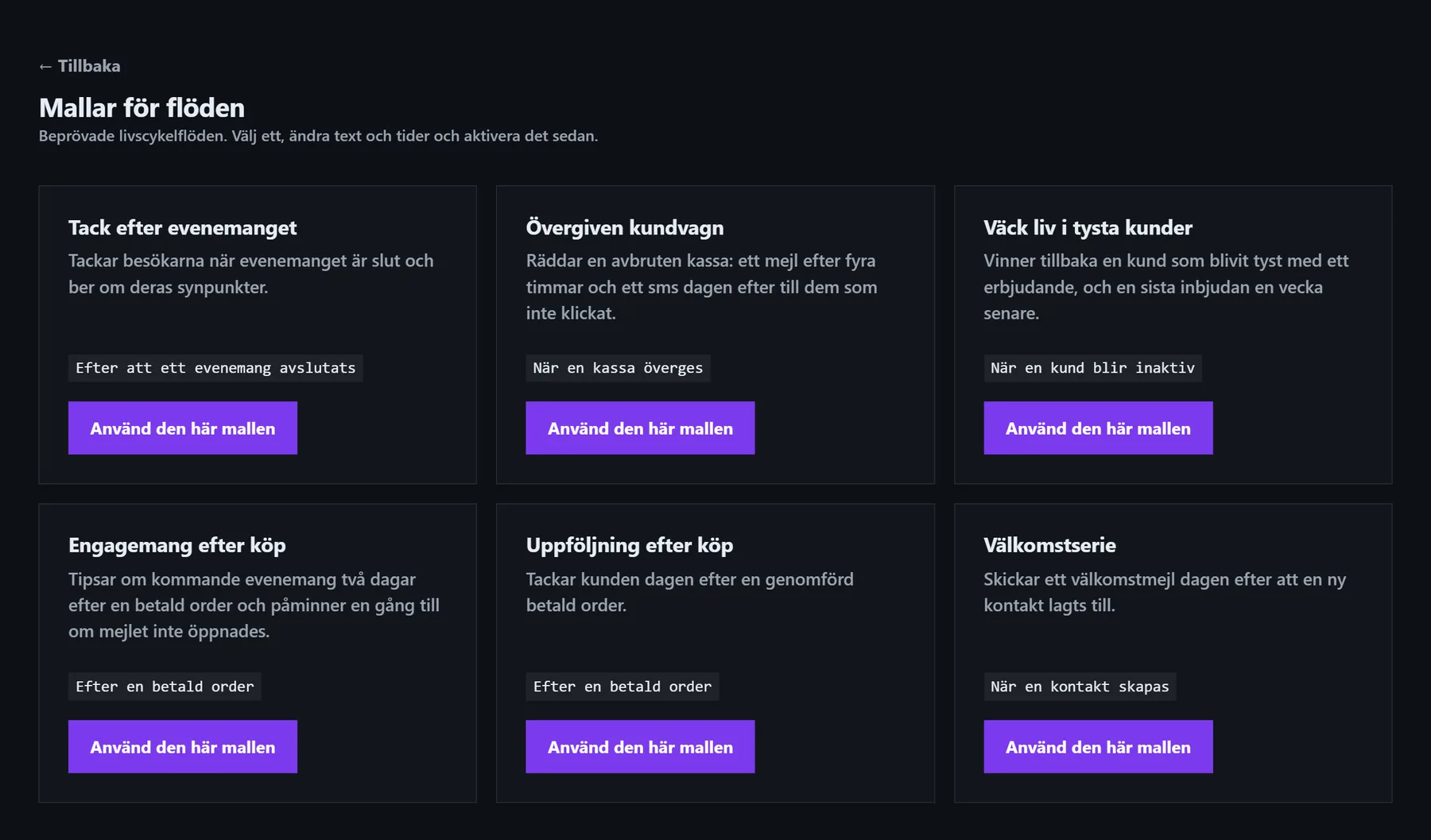Click the 'Mallar för flöden' page heading

point(142,108)
